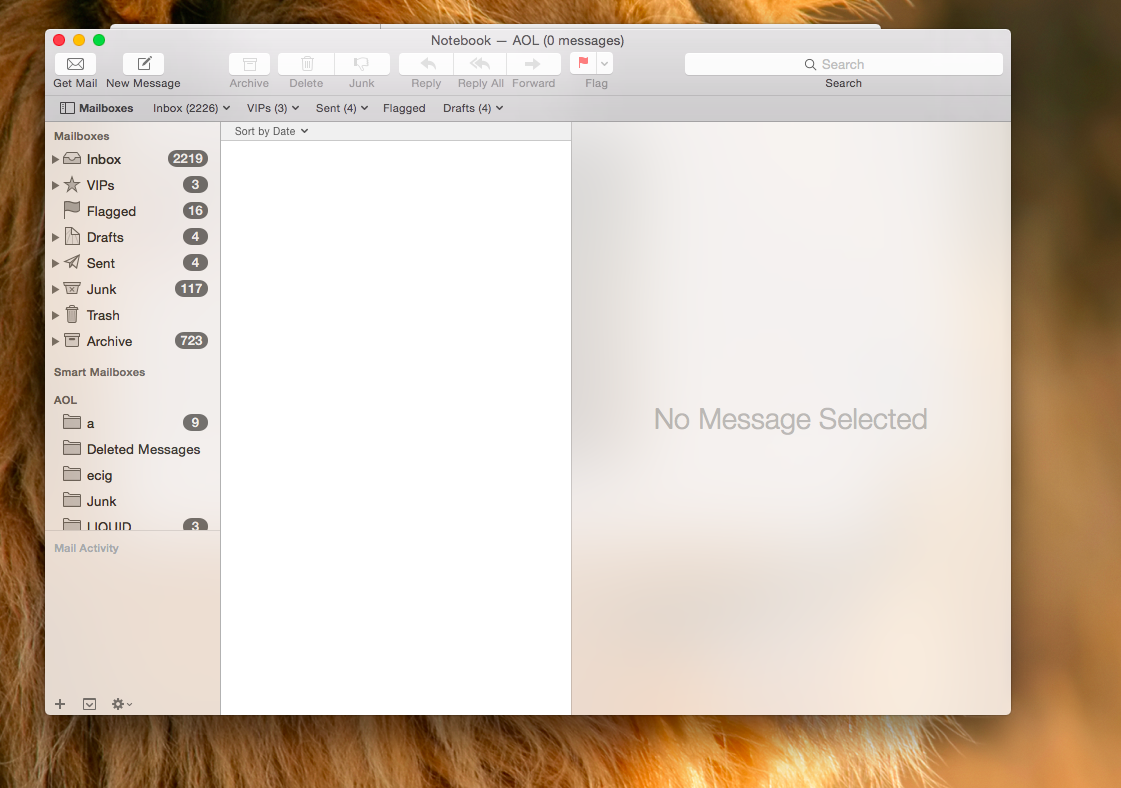Open the Deleted Messages folder

coord(132,449)
